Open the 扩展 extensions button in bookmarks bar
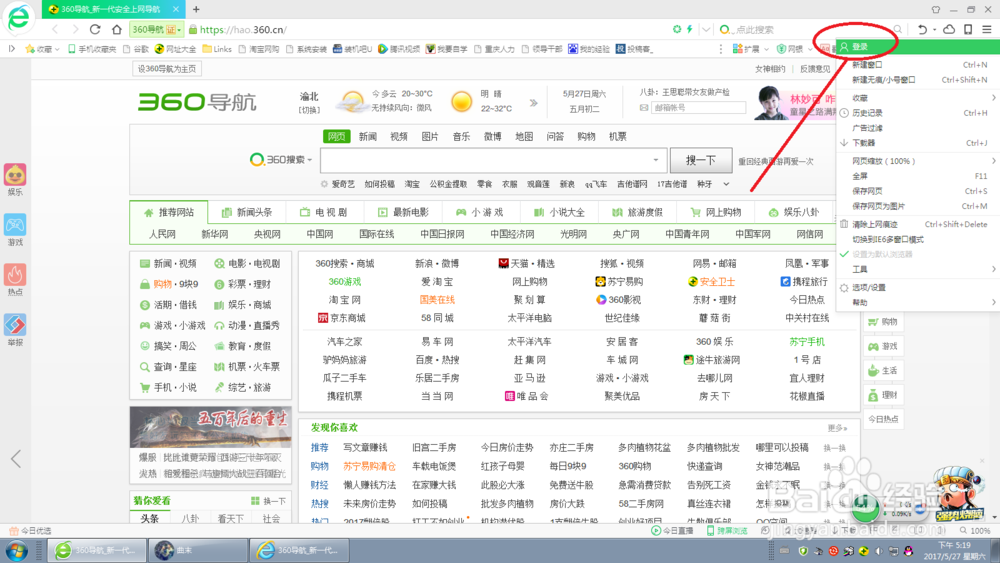1000x563 pixels. (x=749, y=49)
